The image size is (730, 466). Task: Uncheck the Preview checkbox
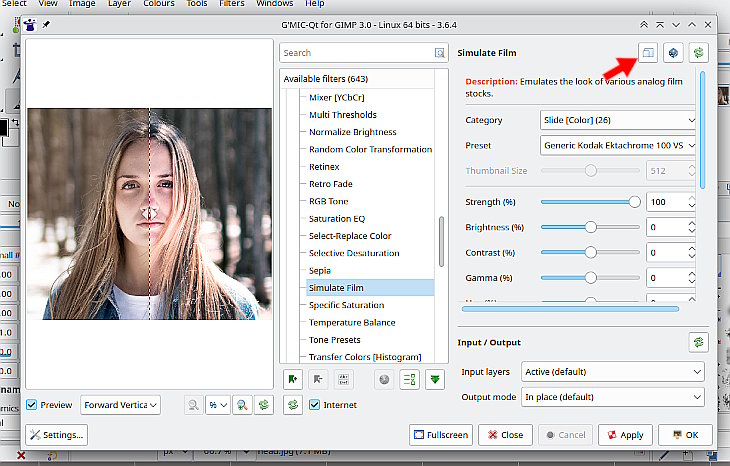click(x=33, y=405)
